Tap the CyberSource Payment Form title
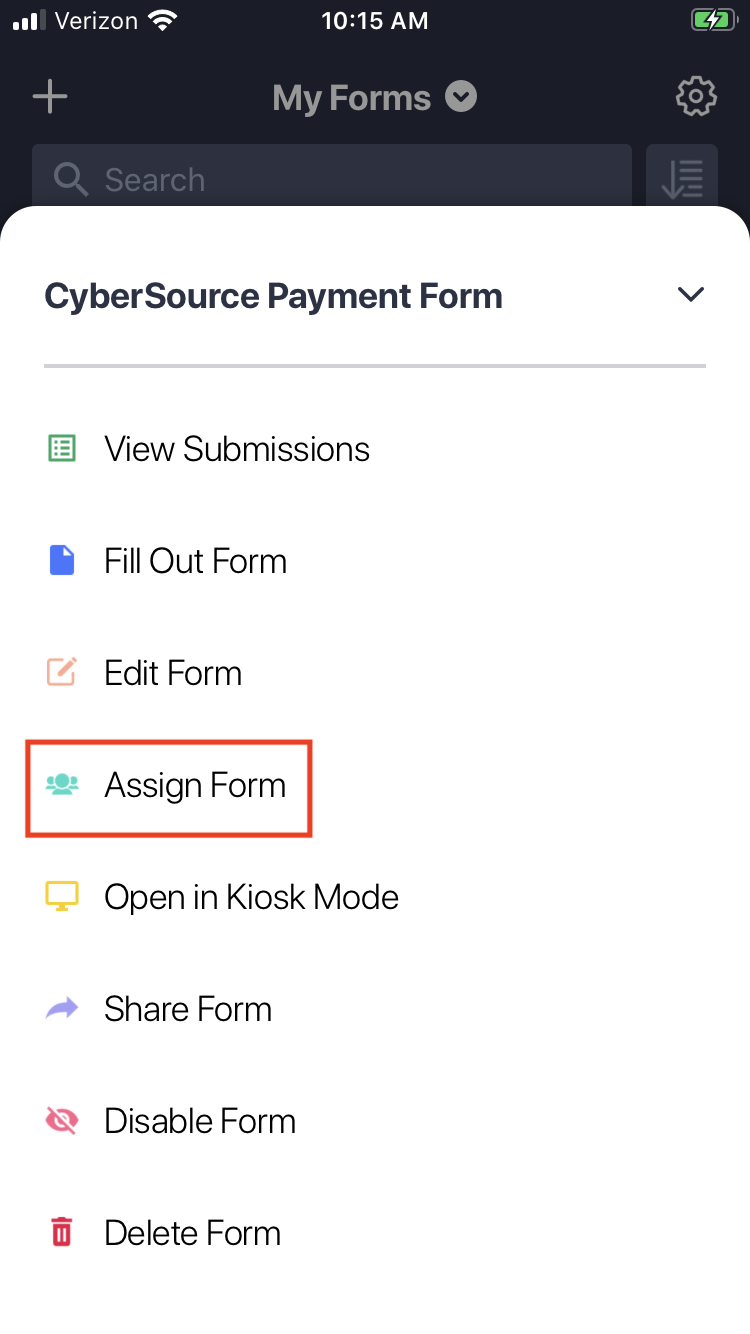This screenshot has width=750, height=1334. tap(273, 295)
